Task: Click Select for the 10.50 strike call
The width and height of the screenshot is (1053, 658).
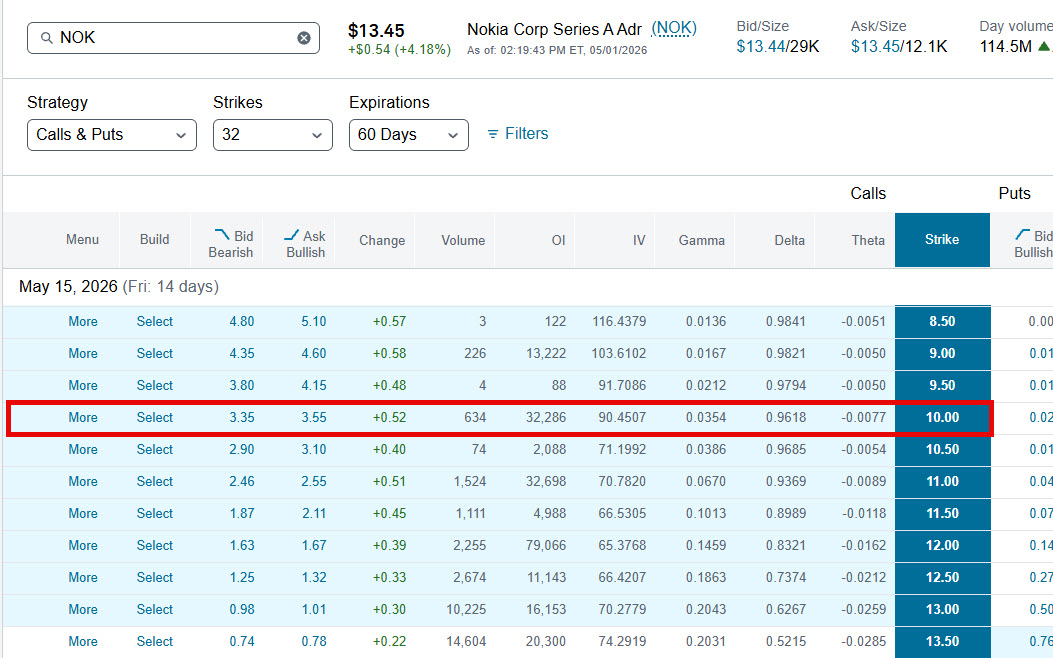Action: pos(154,449)
